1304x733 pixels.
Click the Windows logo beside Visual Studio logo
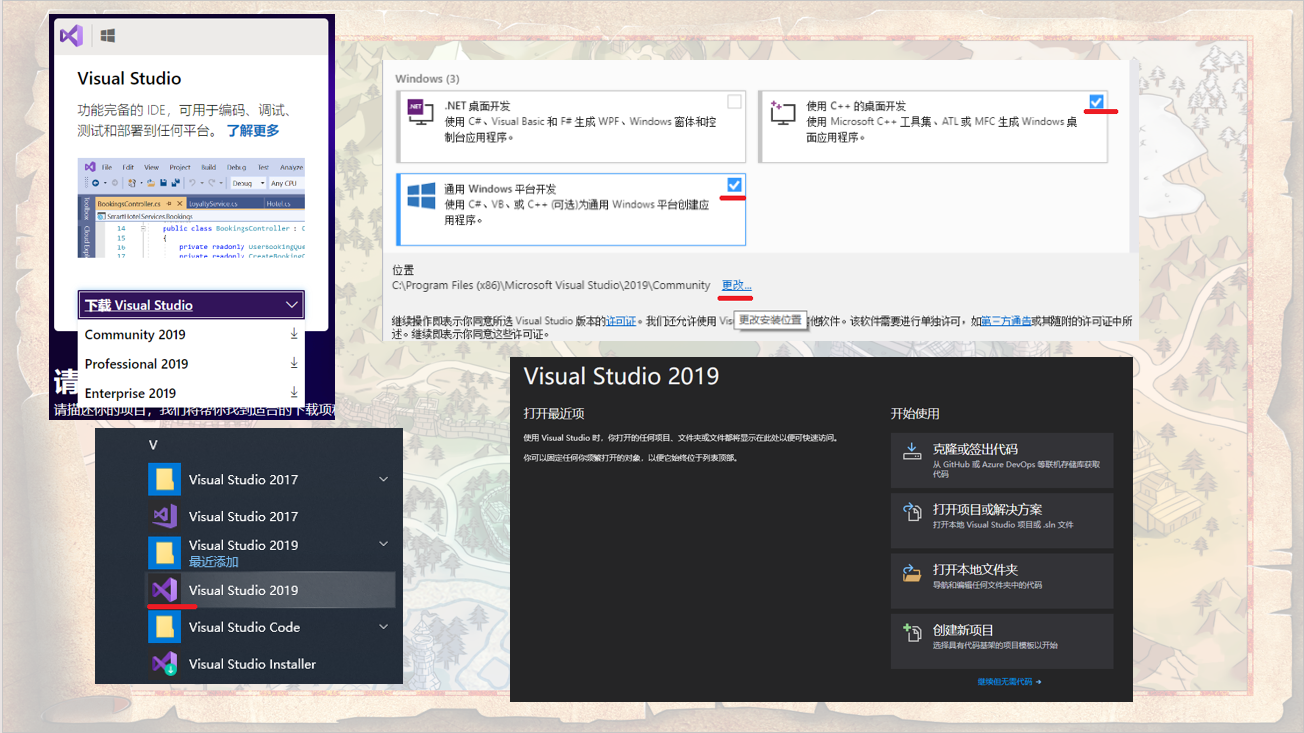click(108, 36)
